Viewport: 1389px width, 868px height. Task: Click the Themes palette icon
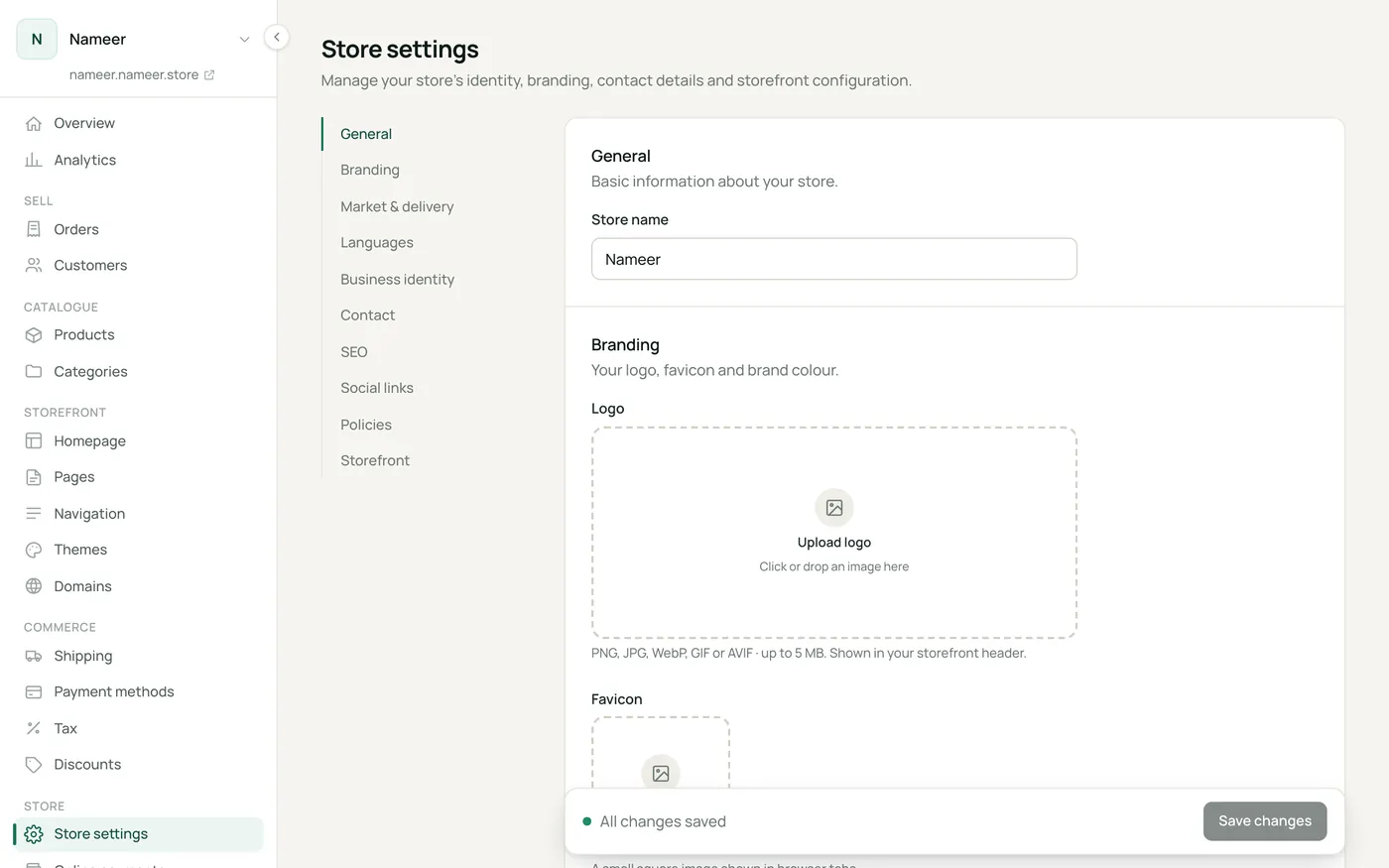pyautogui.click(x=34, y=550)
